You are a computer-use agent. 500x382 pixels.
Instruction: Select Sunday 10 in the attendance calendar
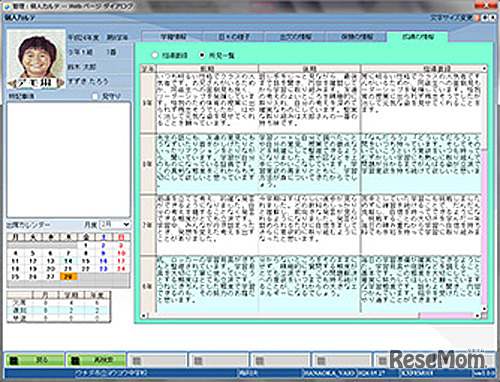[121, 253]
